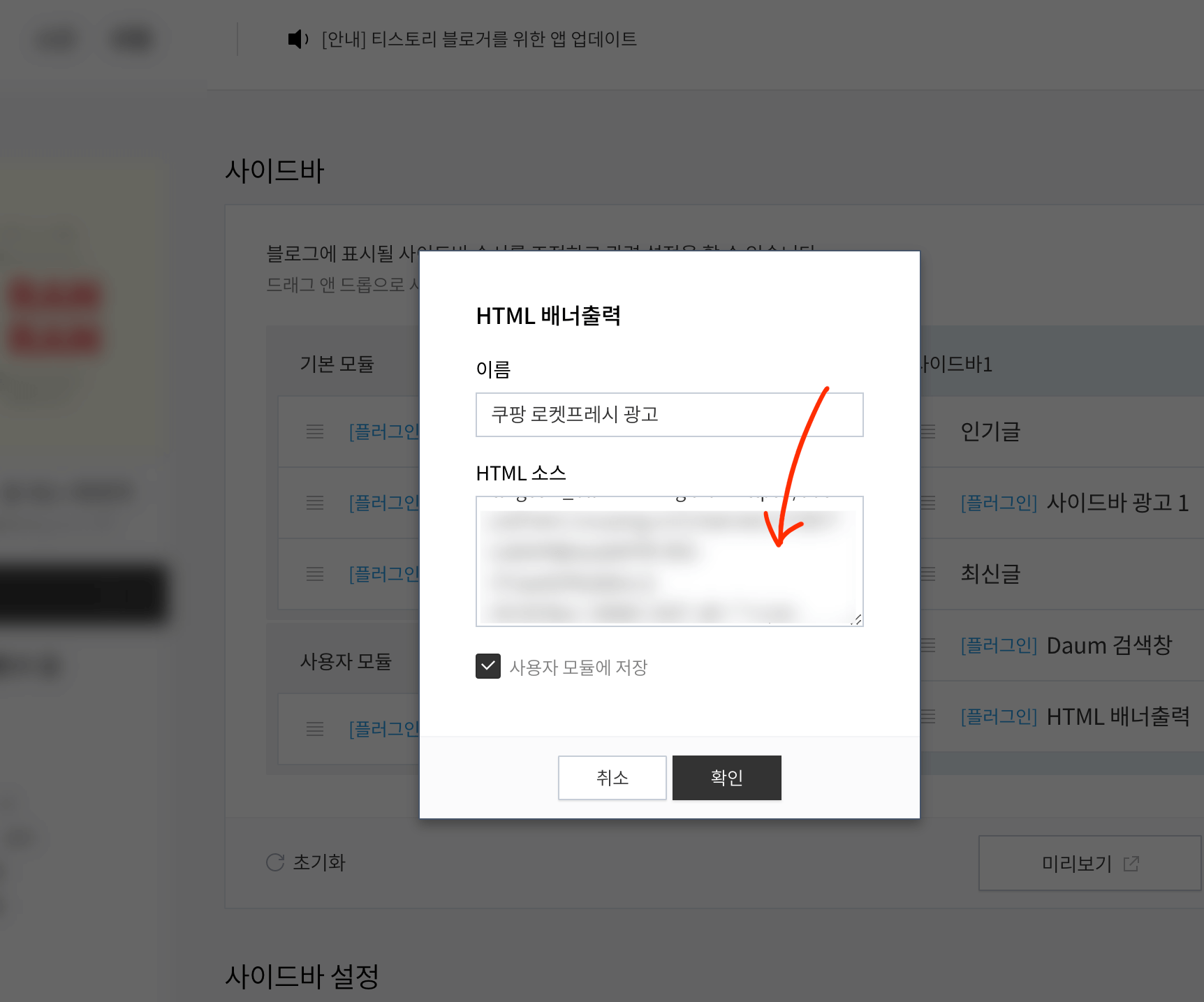Click the 사이드바1 column header
This screenshot has height=1002, width=1204.
click(x=955, y=364)
